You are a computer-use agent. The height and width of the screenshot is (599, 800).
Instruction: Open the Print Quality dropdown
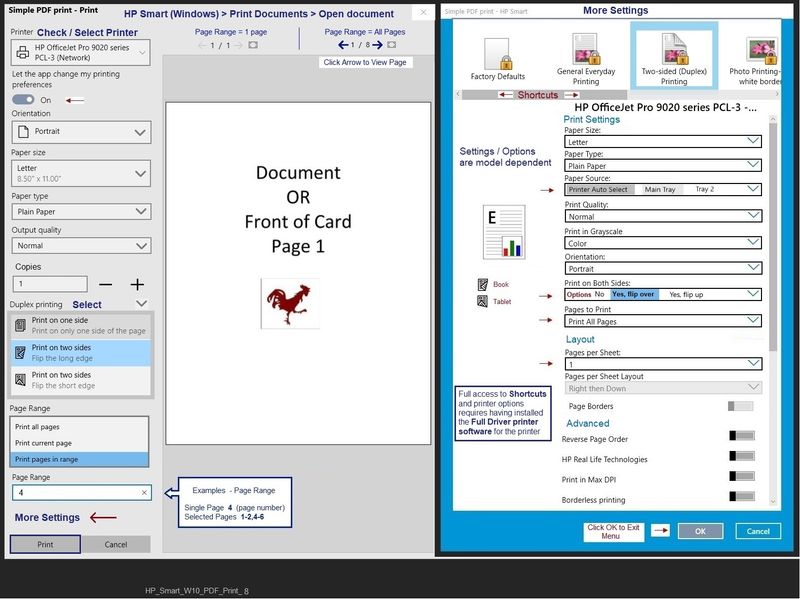pyautogui.click(x=663, y=216)
